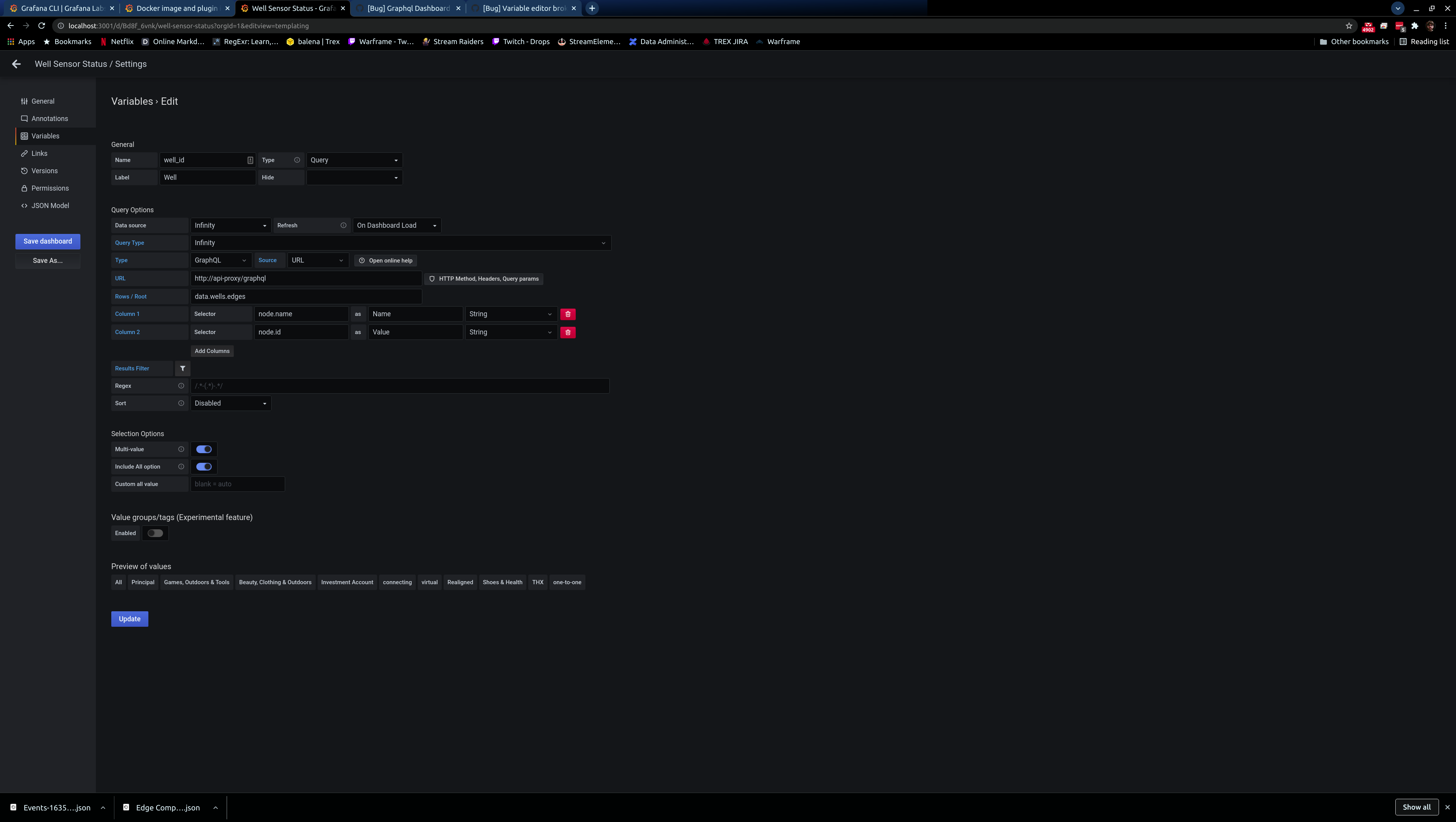Image resolution: width=1456 pixels, height=822 pixels.
Task: Open the Sort dropdown showing Disabled
Action: pyautogui.click(x=230, y=403)
